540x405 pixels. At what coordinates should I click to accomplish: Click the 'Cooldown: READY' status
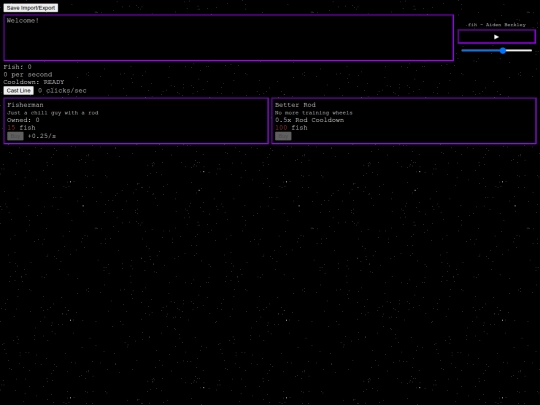pos(34,82)
